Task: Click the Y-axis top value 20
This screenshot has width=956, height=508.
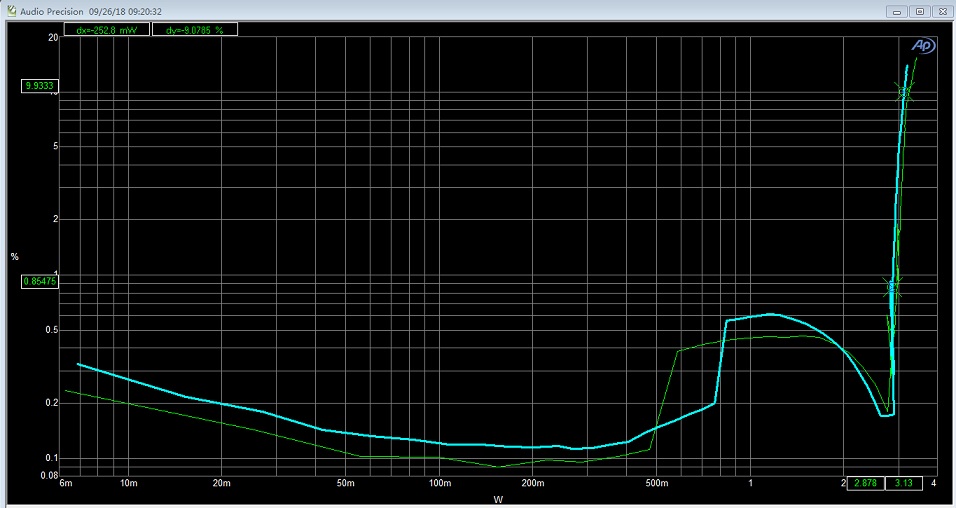Action: (x=52, y=37)
